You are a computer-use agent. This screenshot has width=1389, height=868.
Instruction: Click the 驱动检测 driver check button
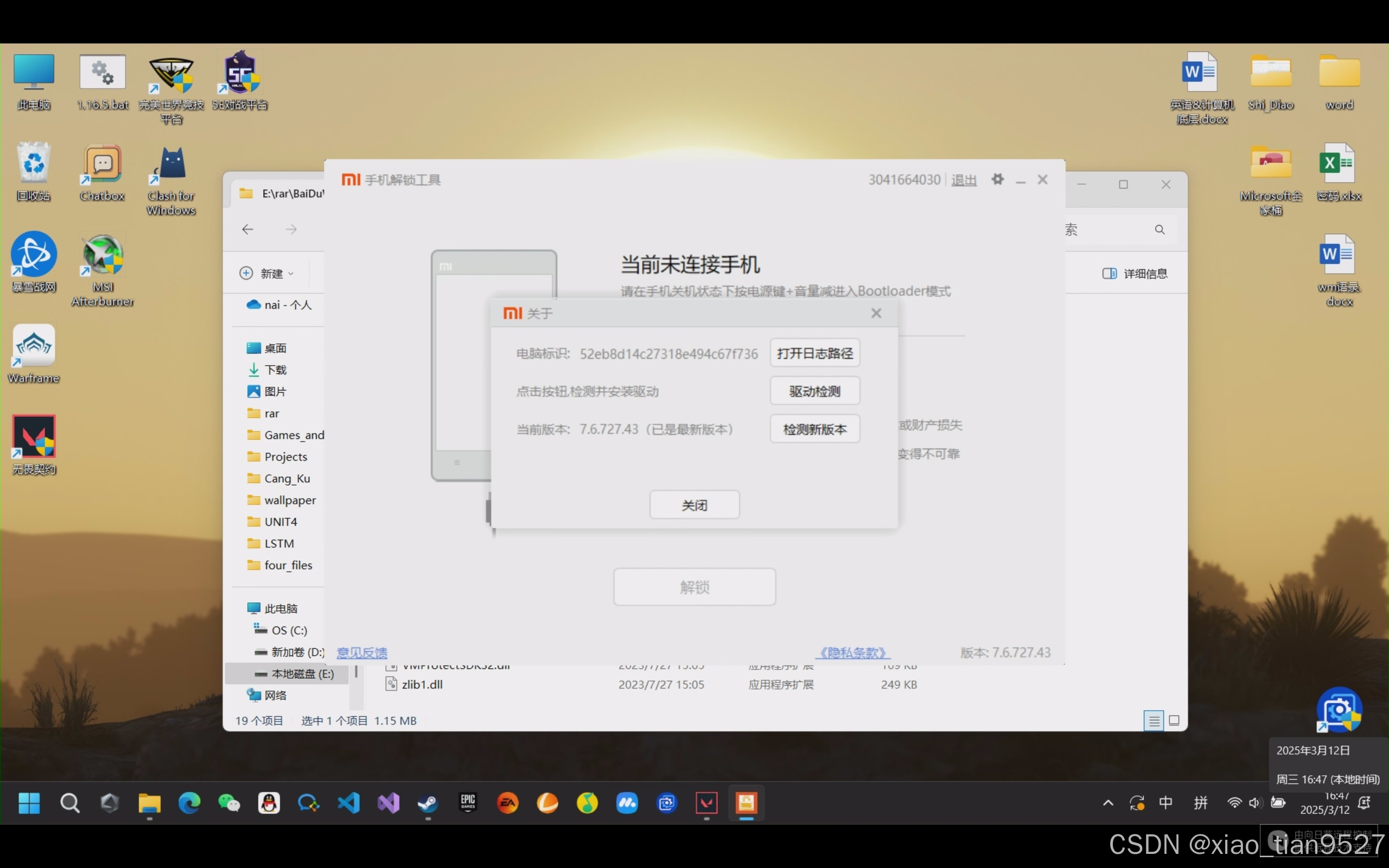tap(814, 391)
